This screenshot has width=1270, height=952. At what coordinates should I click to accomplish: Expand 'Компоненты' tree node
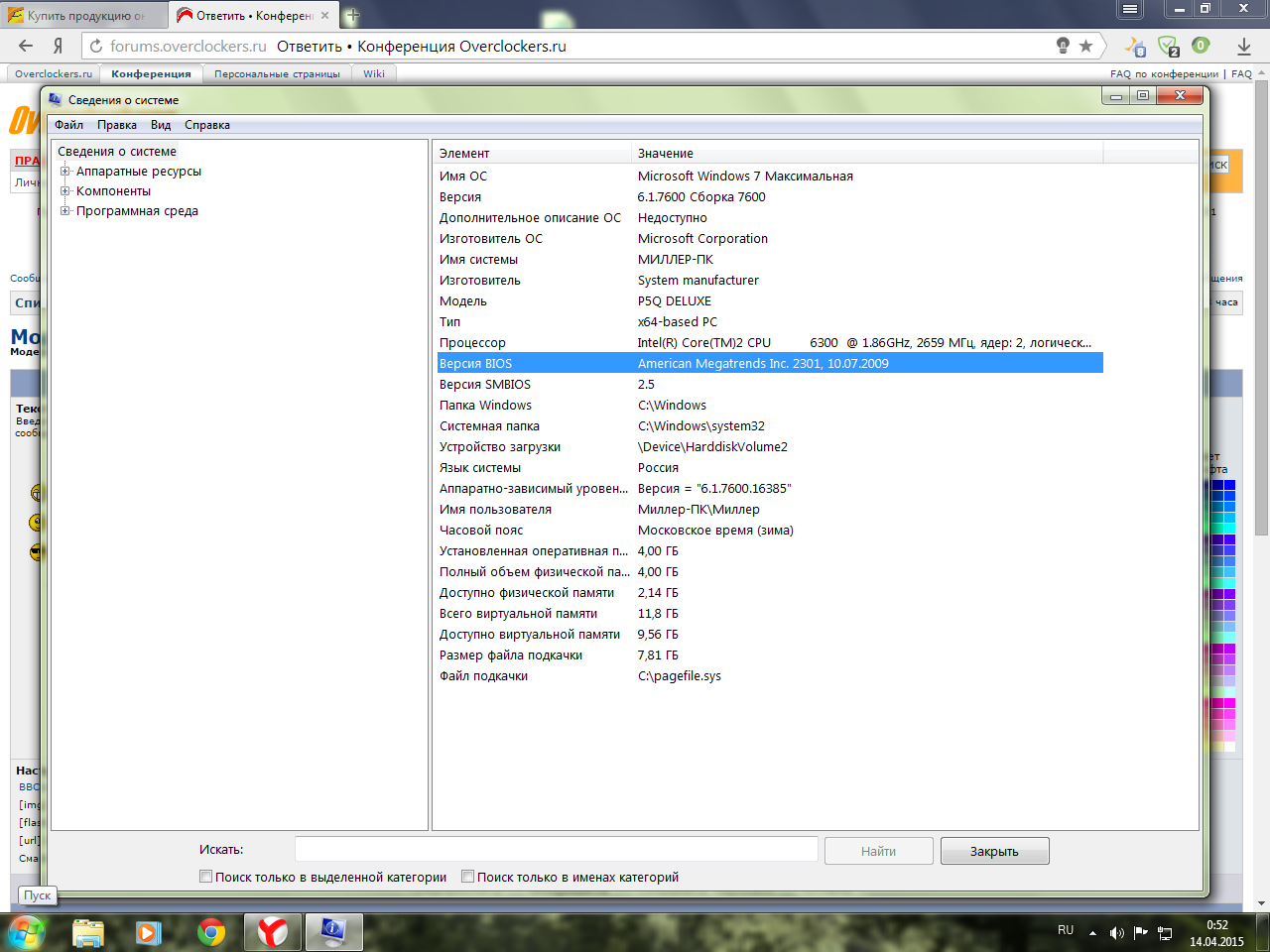[65, 191]
